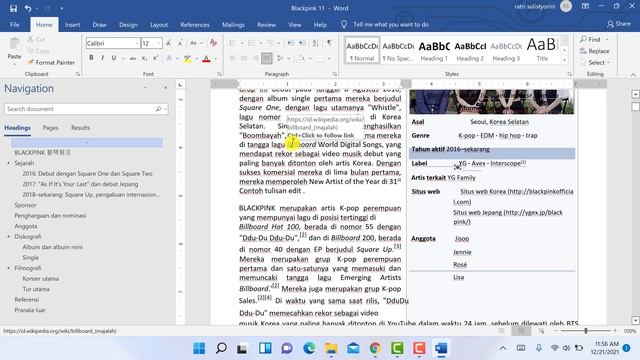
Task: Toggle Subscript formatting
Action: click(x=144, y=58)
